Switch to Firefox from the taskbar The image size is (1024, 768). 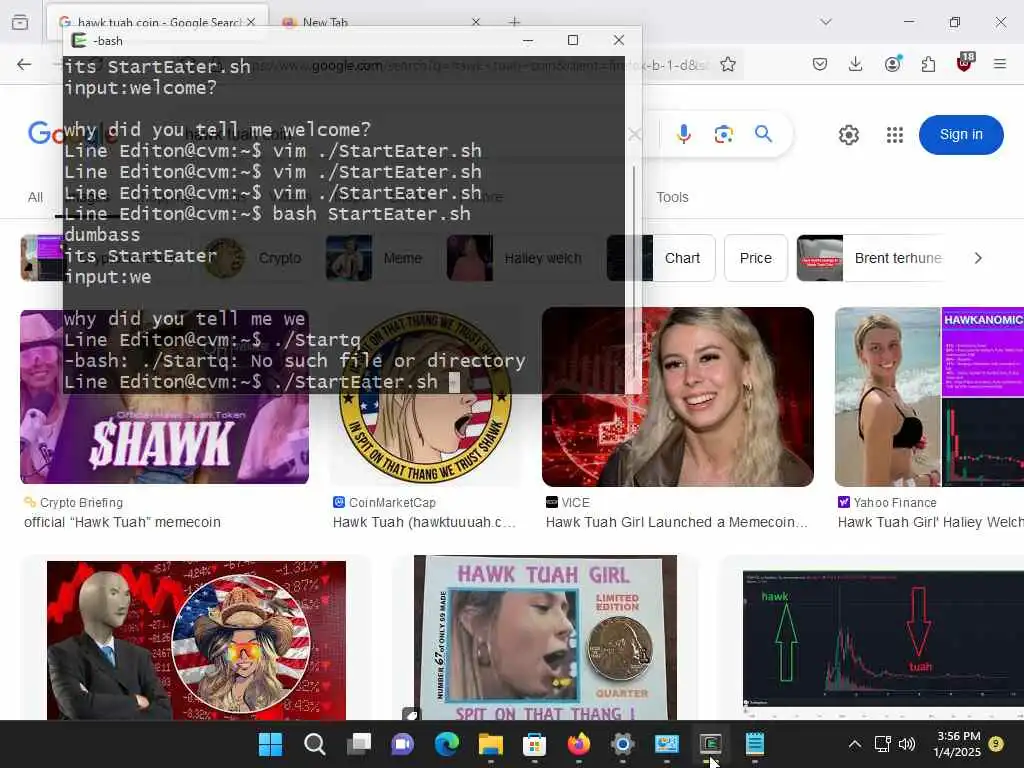[579, 744]
